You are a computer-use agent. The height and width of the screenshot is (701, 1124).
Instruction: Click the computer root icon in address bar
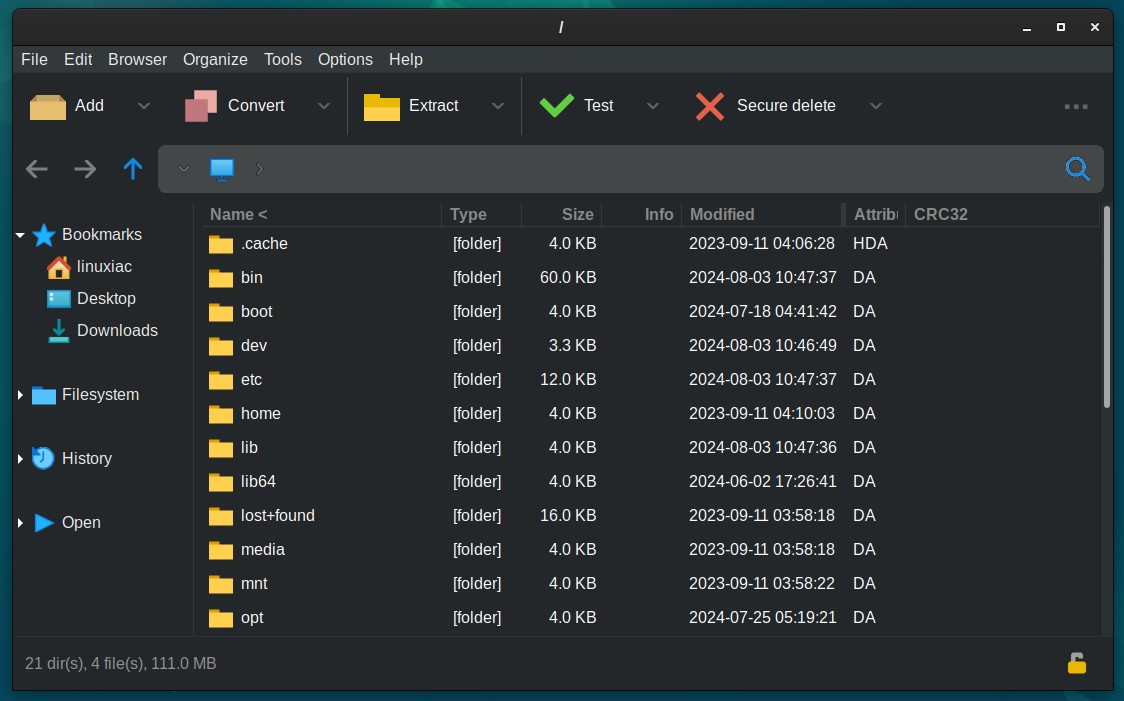pyautogui.click(x=222, y=169)
